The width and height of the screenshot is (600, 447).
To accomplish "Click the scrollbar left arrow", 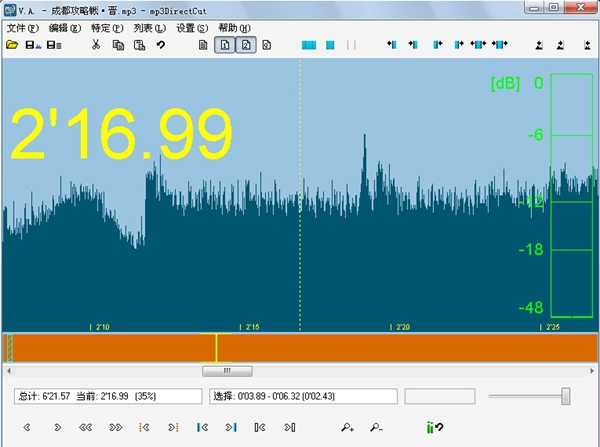I will (8, 370).
